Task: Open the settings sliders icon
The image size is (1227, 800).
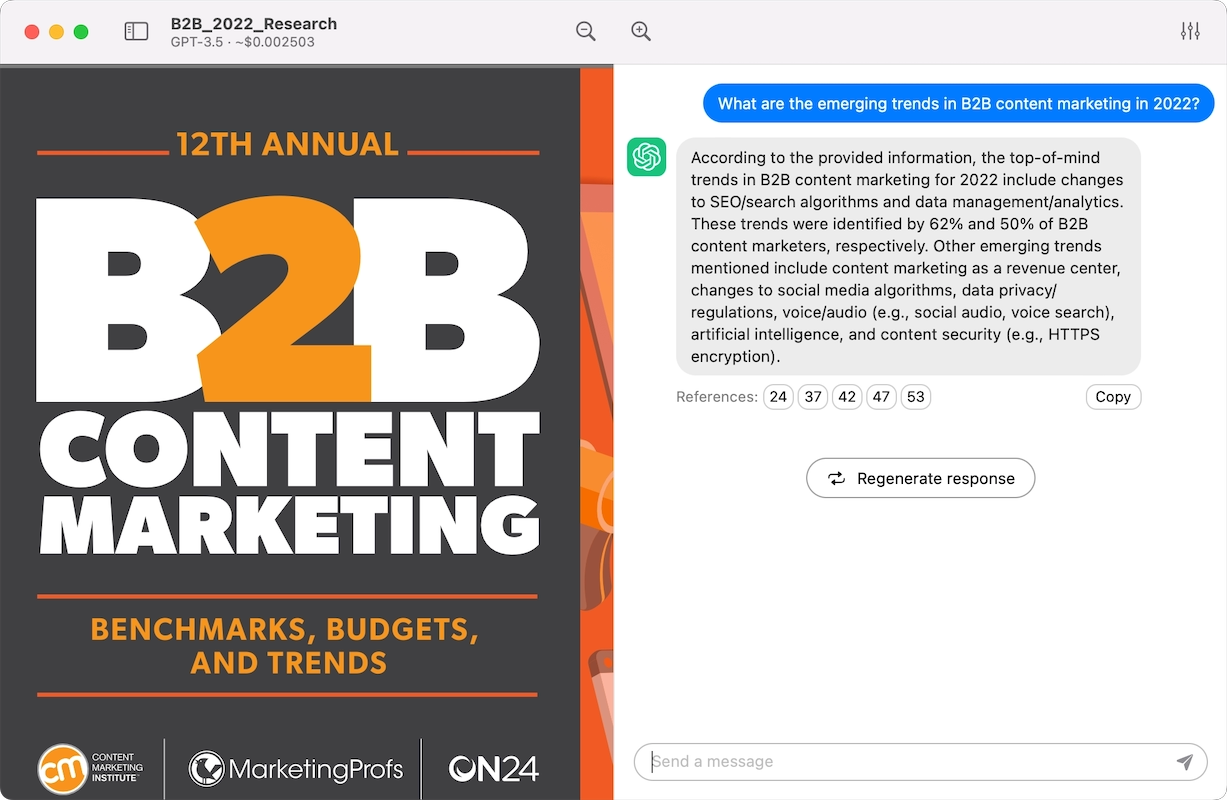Action: click(x=1190, y=31)
